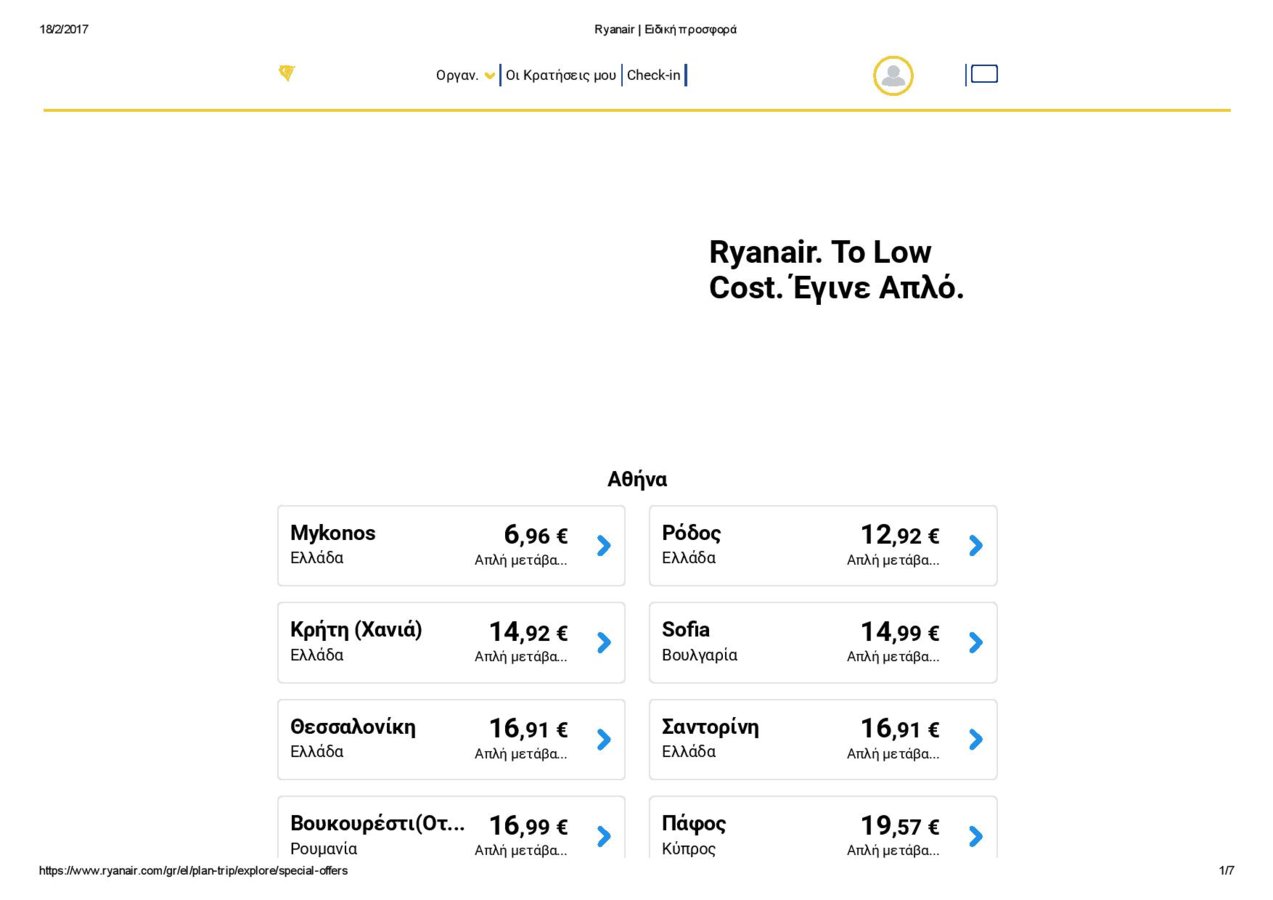This screenshot has width=1273, height=900.
Task: Select the 16,91 € Θεσσαλονίκη price
Action: click(527, 729)
